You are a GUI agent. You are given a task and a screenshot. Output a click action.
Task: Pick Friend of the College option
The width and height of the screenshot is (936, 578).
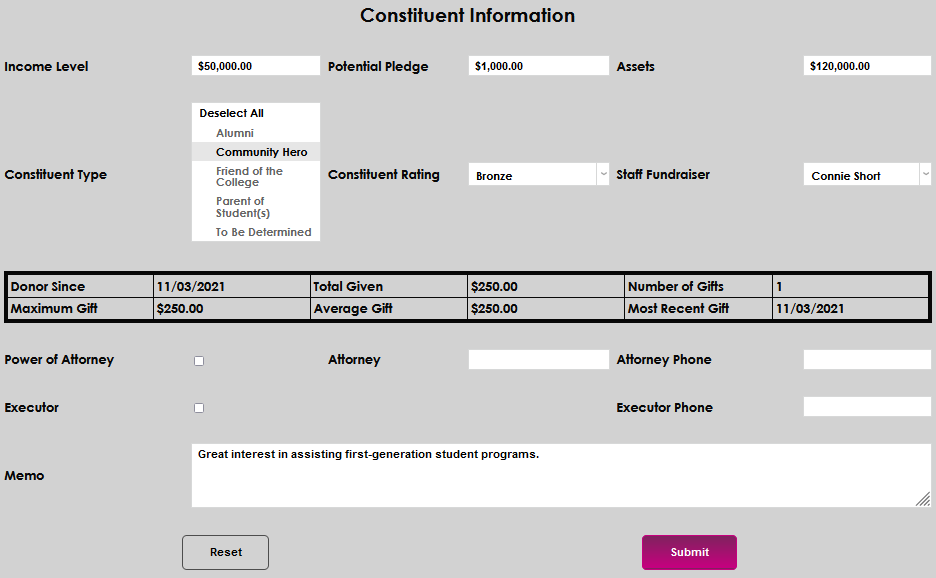[249, 177]
